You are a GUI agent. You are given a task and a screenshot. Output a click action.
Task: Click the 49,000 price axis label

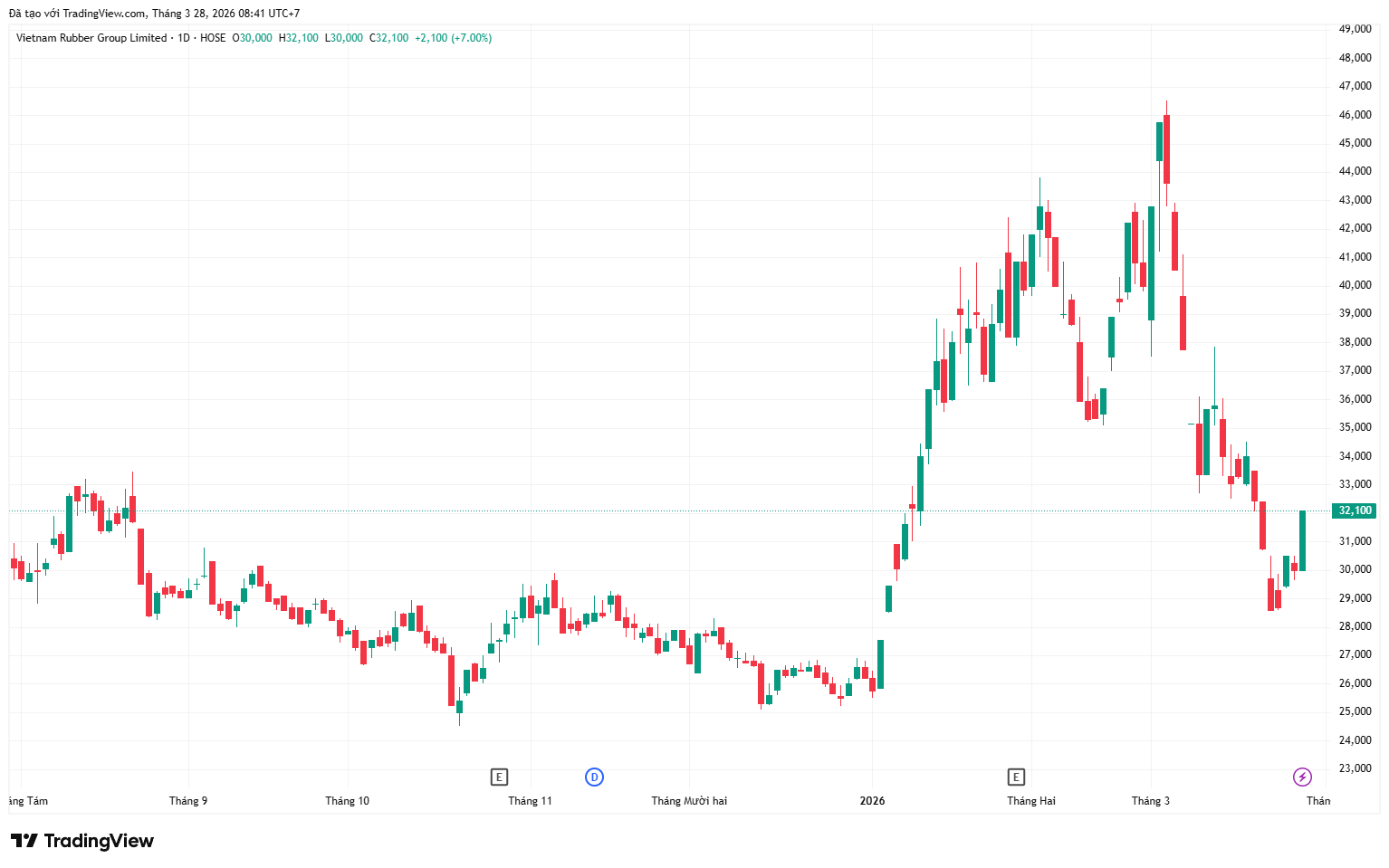click(1355, 29)
